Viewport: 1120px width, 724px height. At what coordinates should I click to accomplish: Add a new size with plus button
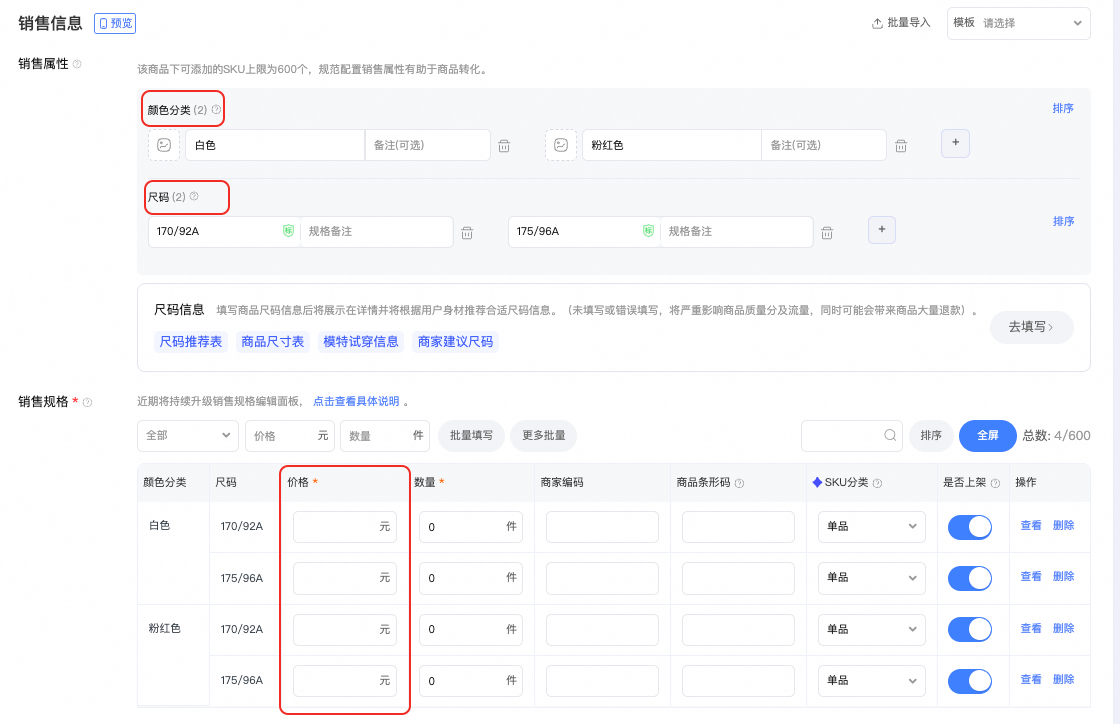coord(881,230)
